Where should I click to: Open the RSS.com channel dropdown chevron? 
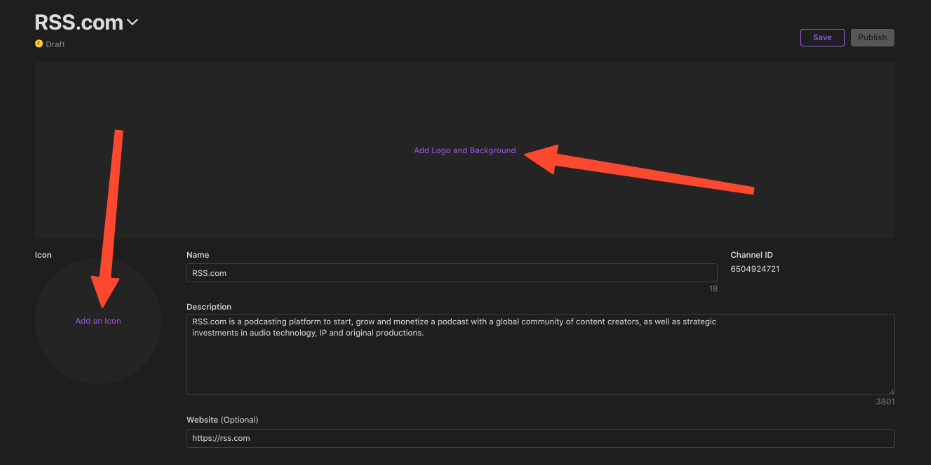coord(132,23)
